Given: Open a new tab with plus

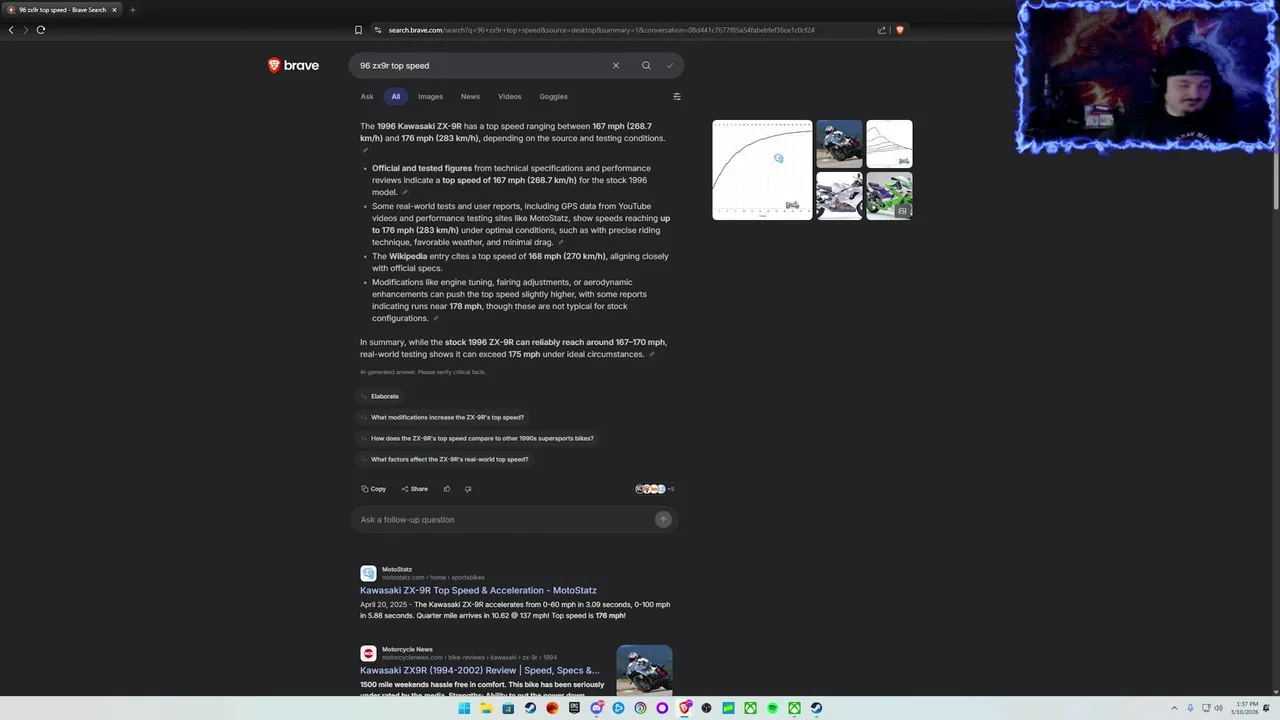Looking at the screenshot, I should [x=132, y=10].
